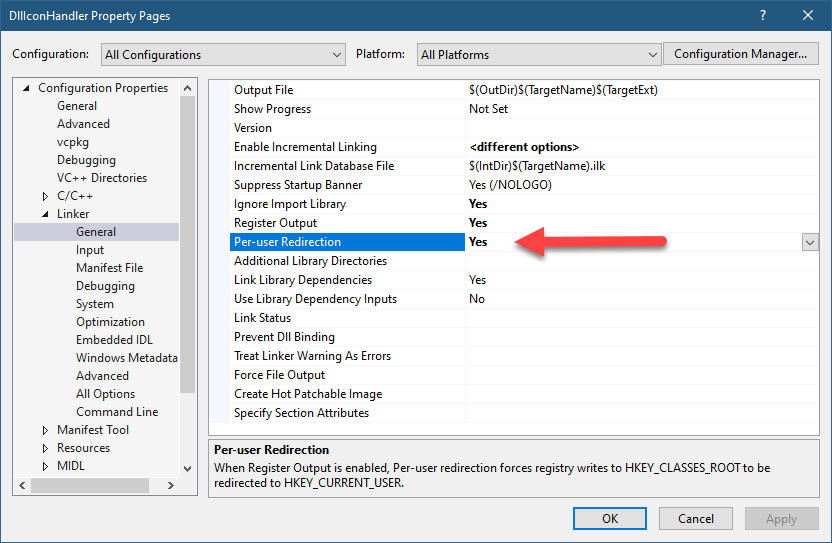
Task: Click the Output File value field
Action: click(630, 90)
